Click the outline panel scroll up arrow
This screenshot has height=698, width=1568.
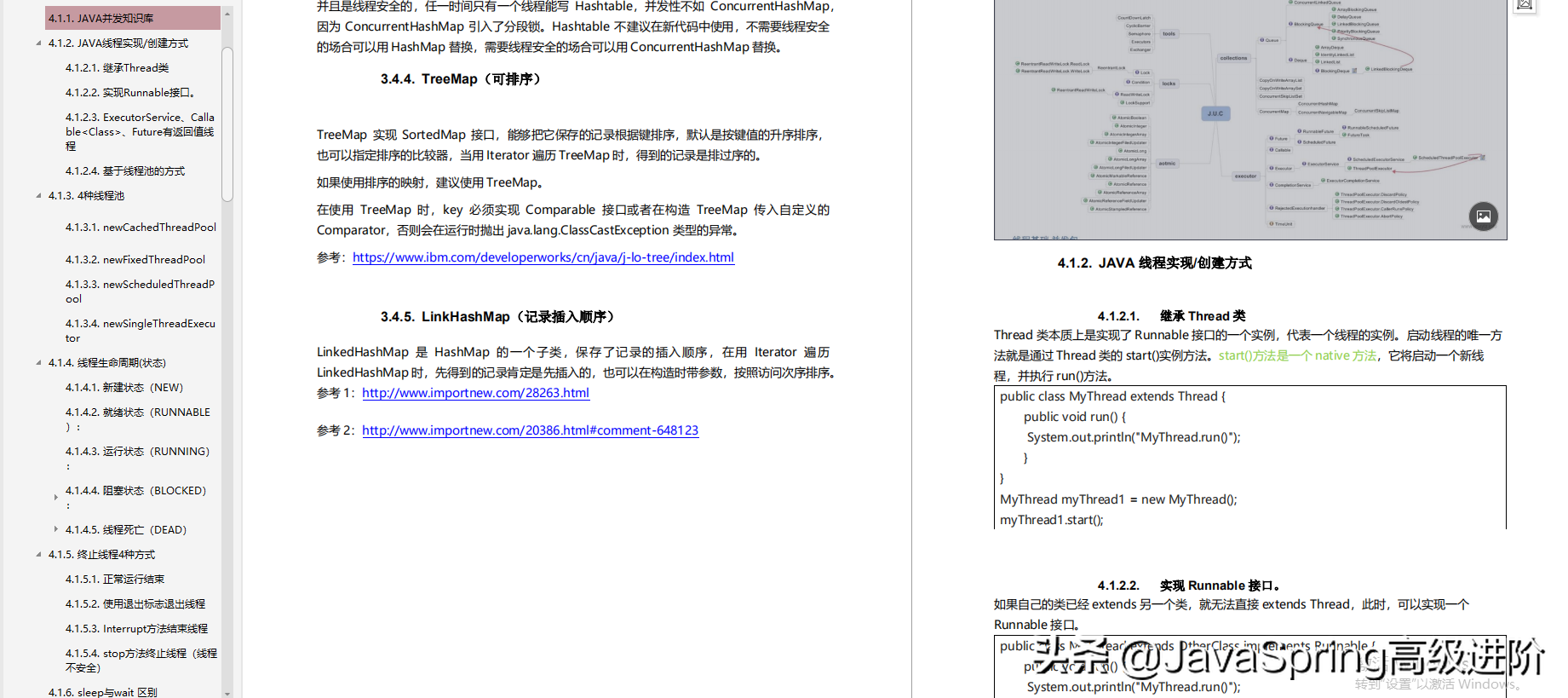(x=227, y=14)
